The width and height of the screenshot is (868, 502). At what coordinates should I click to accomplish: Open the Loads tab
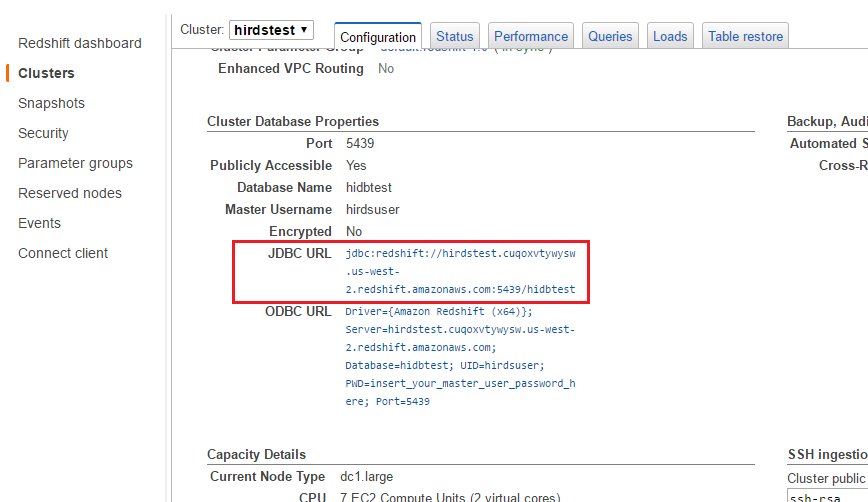pyautogui.click(x=670, y=37)
